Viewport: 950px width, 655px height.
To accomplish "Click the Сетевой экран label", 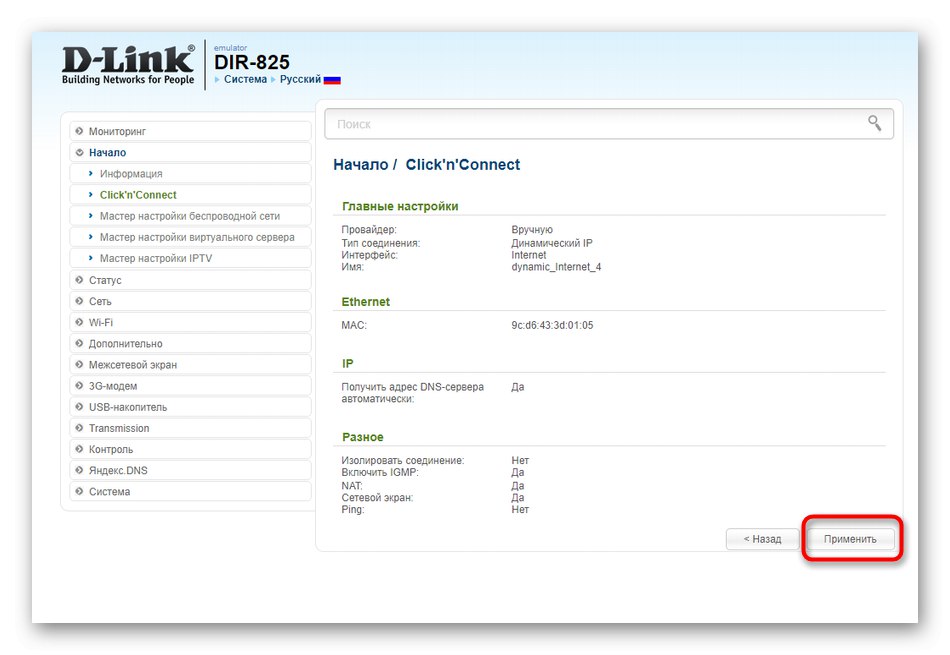I will 377,497.
